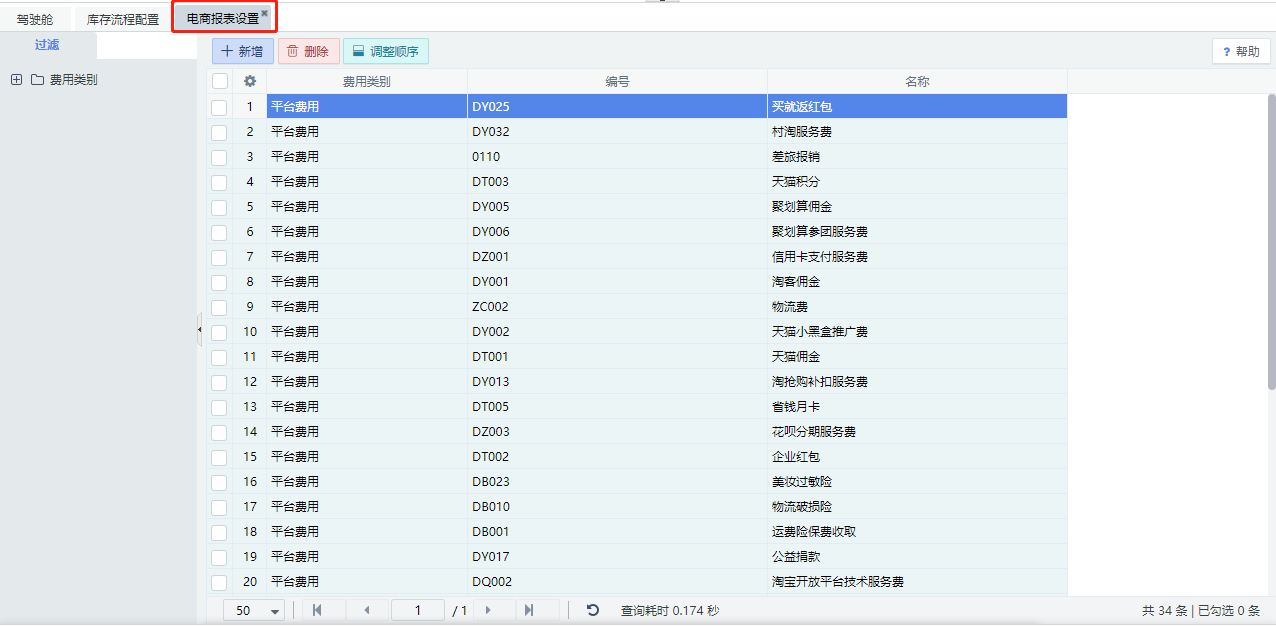1276x627 pixels.
Task: Click the refresh icon in pagination bar
Action: coord(593,610)
